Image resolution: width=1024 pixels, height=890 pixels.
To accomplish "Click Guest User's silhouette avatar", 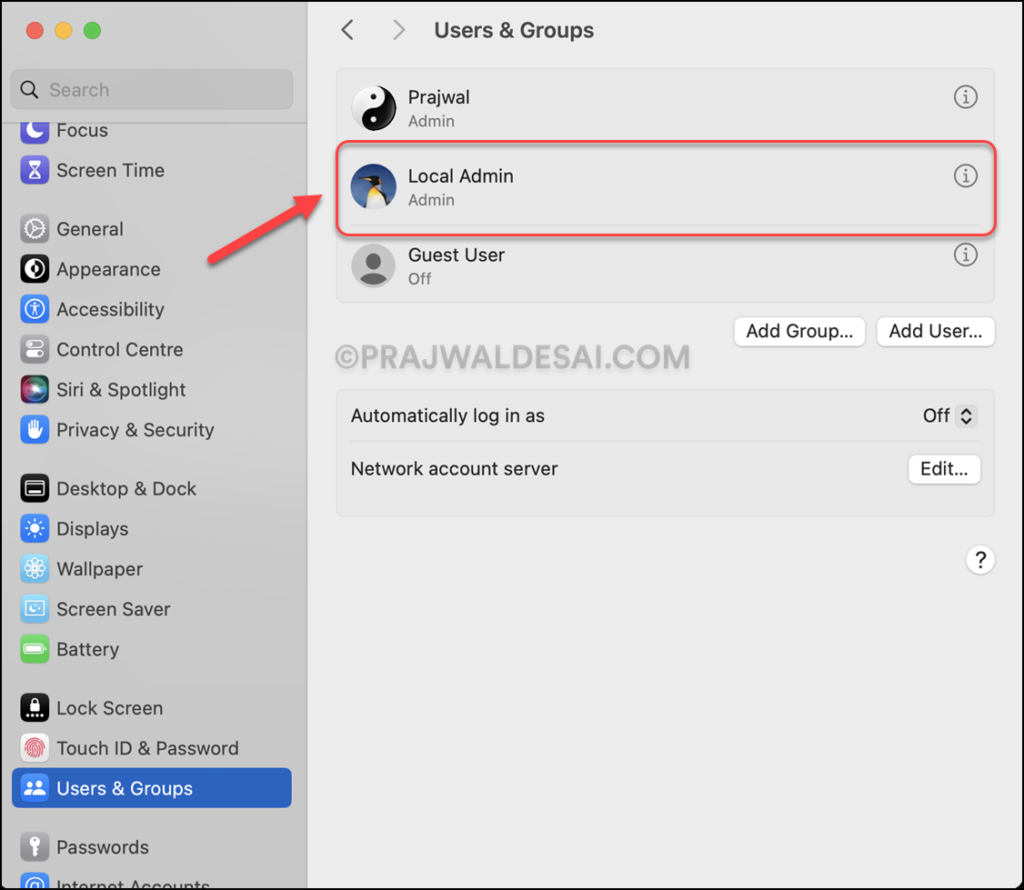I will coord(374,266).
